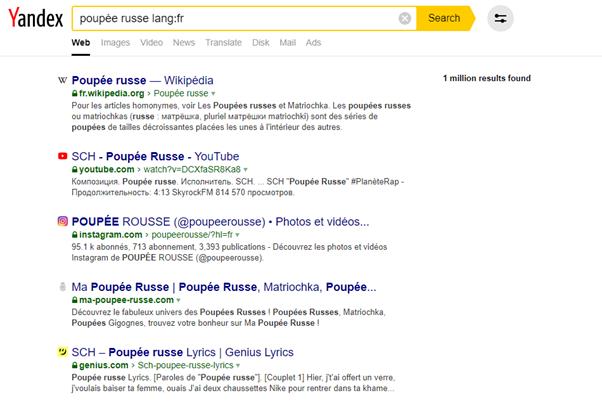The width and height of the screenshot is (602, 412).
Task: Click snippet text 'Découvrez le fabuleux univers'
Action: (129, 312)
